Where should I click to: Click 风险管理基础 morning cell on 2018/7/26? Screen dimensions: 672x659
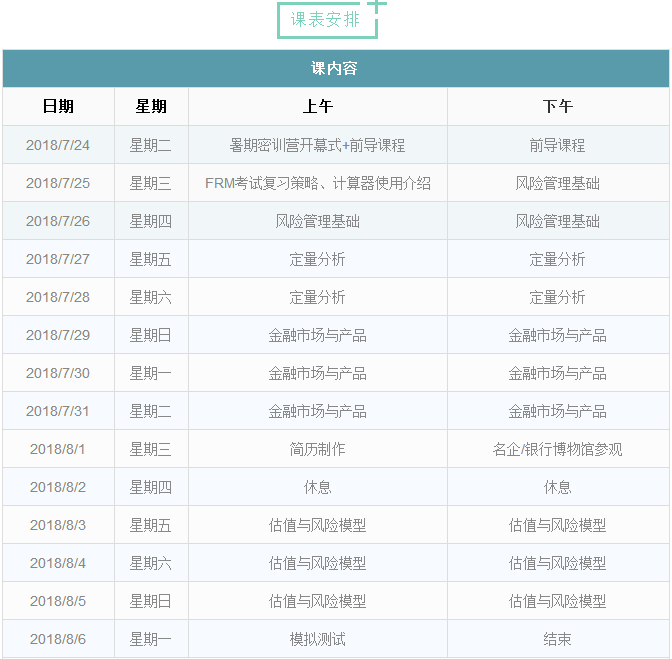coord(317,221)
